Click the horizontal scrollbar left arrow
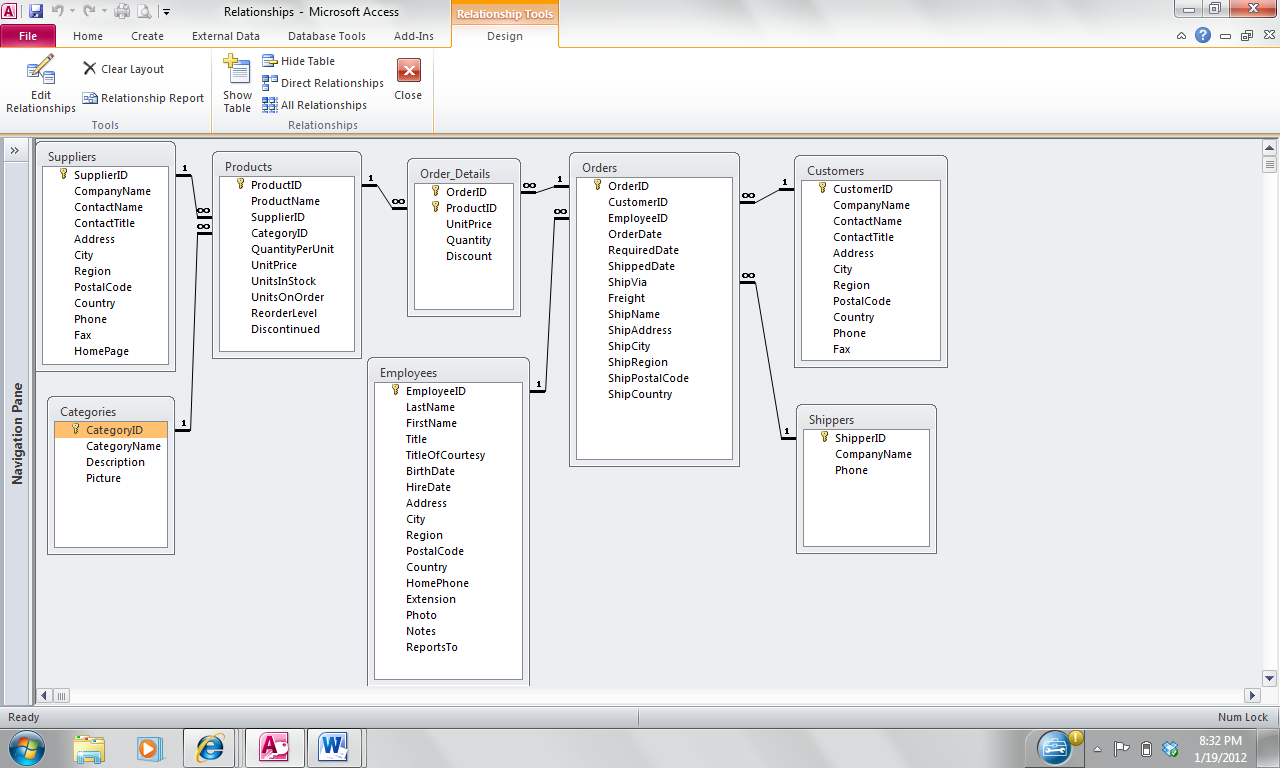This screenshot has width=1280, height=768. point(44,695)
